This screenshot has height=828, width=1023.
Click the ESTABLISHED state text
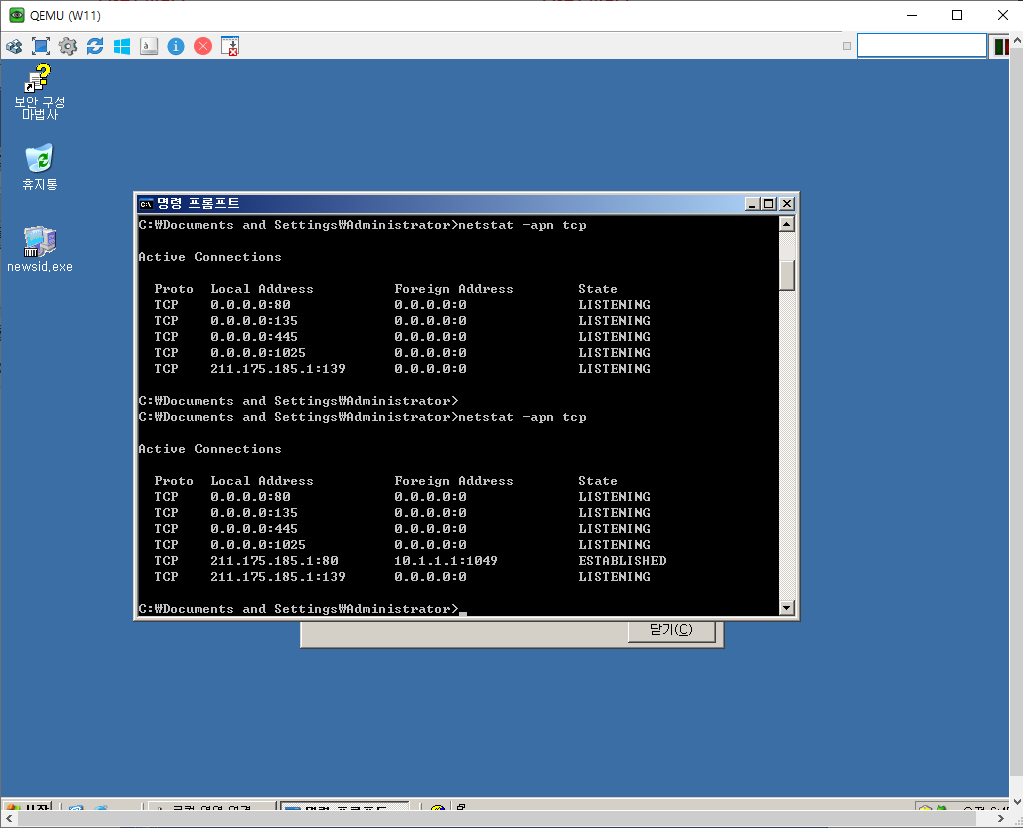click(x=622, y=561)
